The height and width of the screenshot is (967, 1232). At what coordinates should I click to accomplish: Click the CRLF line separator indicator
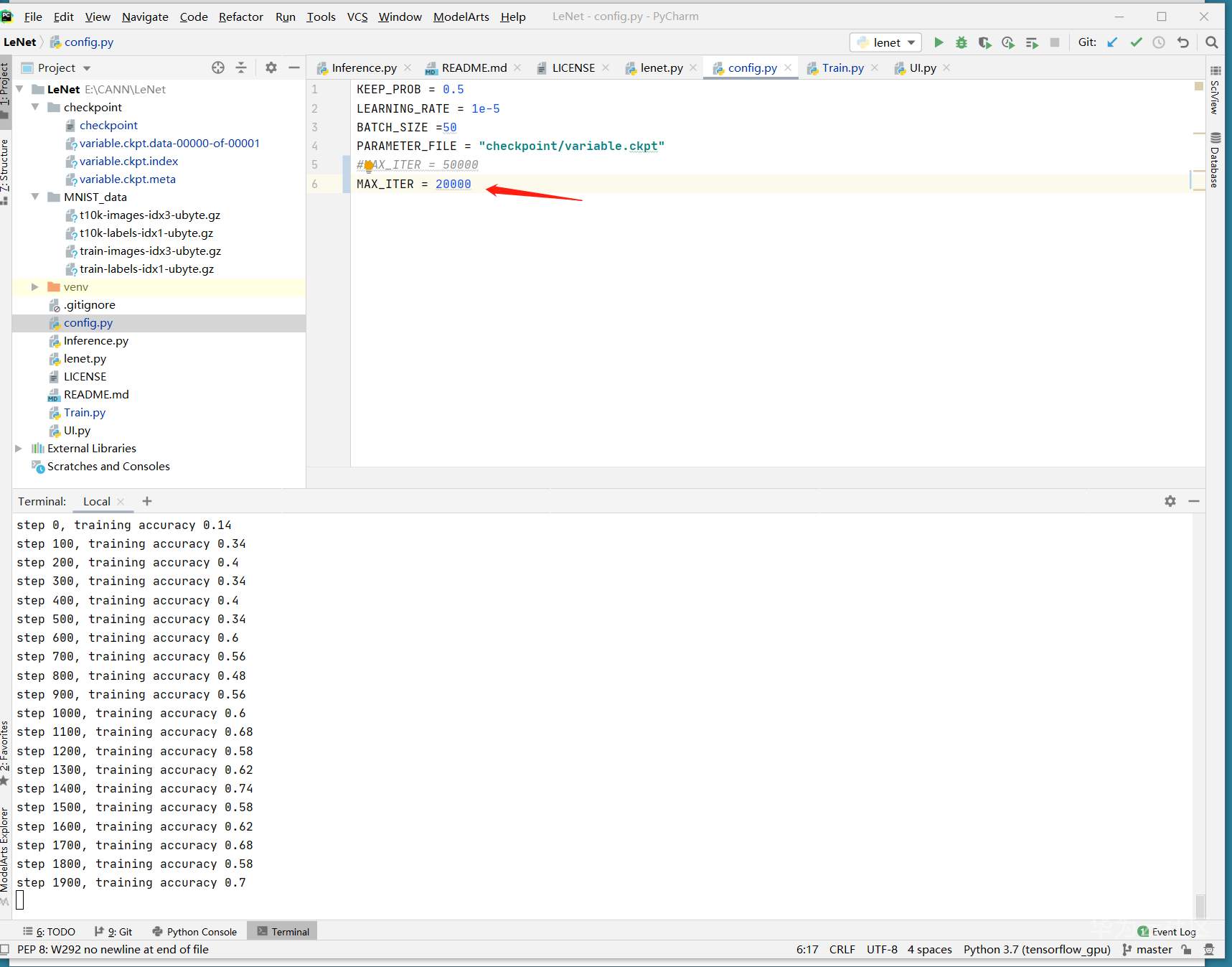click(842, 949)
